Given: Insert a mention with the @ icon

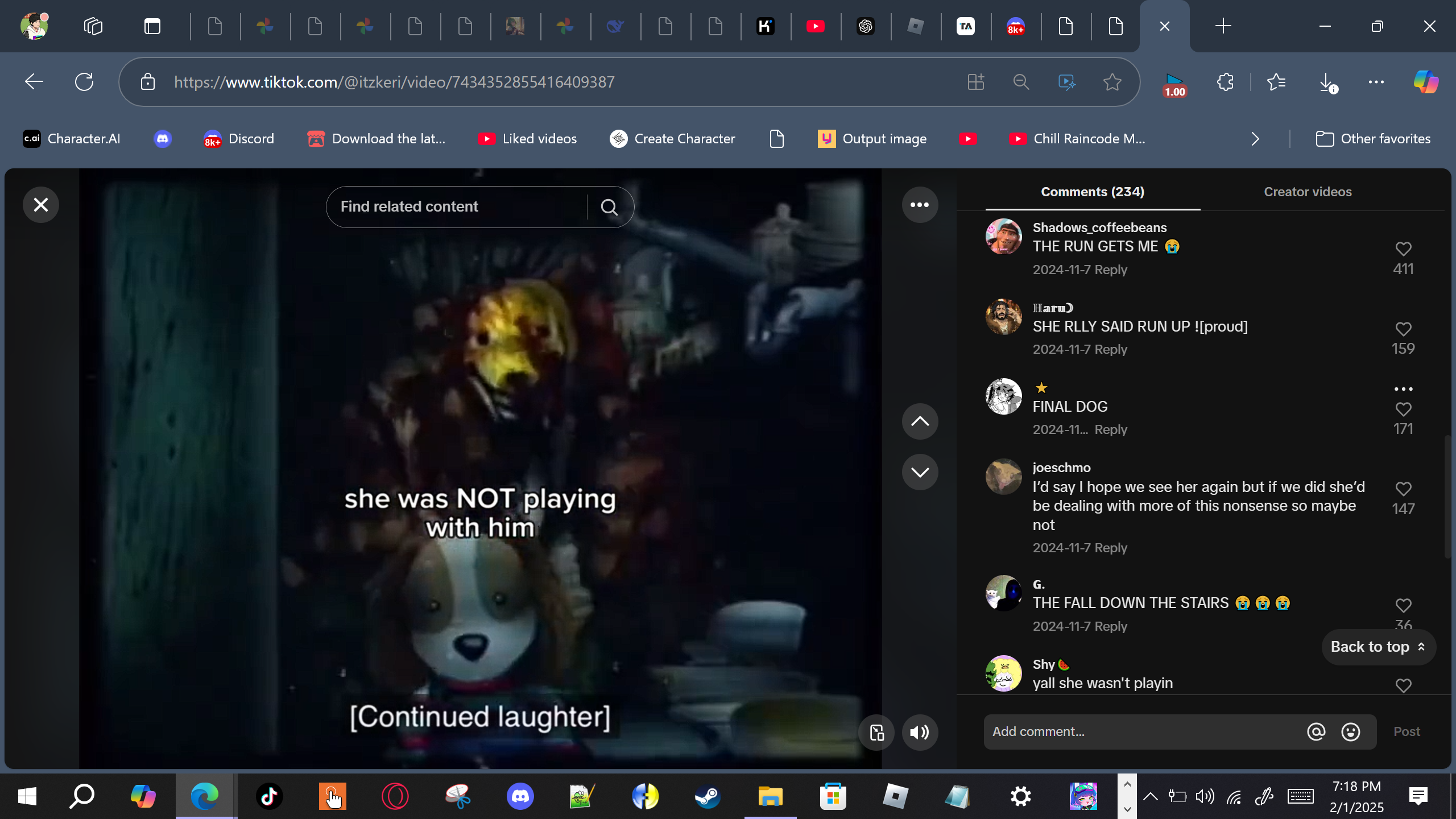Looking at the screenshot, I should tap(1316, 732).
